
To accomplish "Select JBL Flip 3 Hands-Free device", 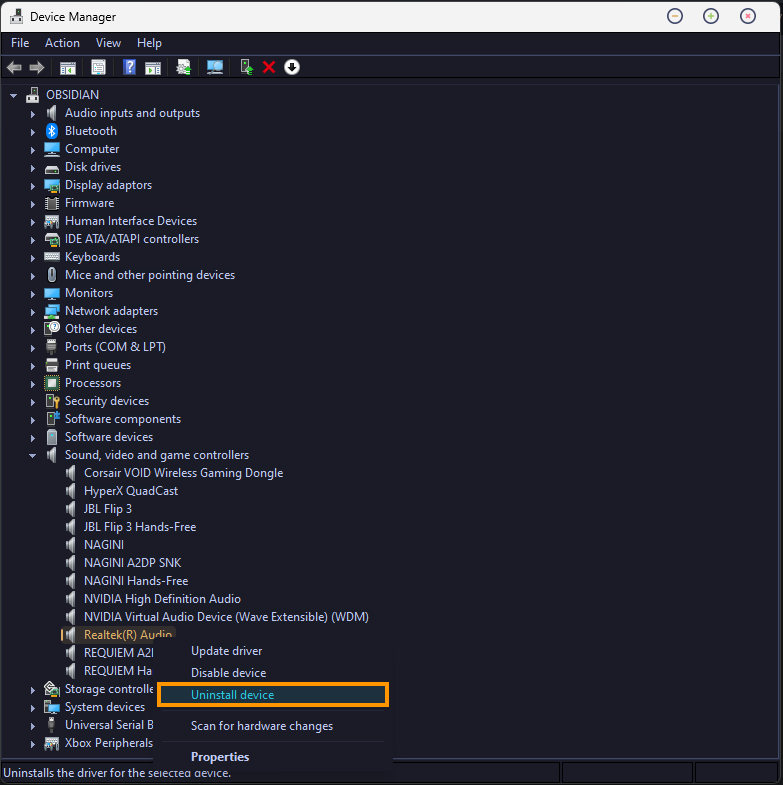I will [140, 527].
